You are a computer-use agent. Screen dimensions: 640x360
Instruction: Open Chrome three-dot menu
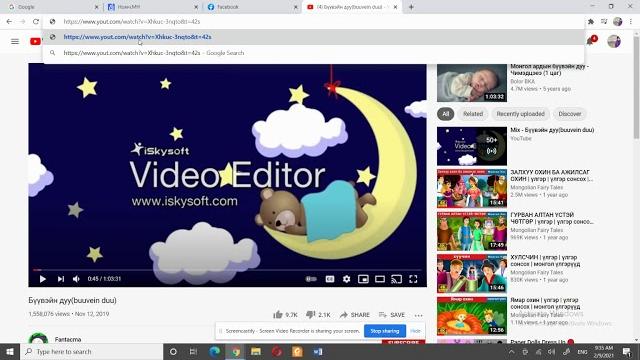pos(631,22)
